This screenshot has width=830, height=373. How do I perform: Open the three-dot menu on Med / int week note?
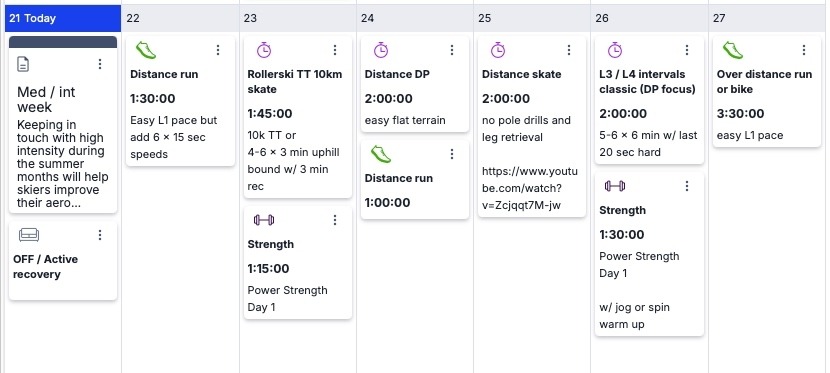point(100,64)
